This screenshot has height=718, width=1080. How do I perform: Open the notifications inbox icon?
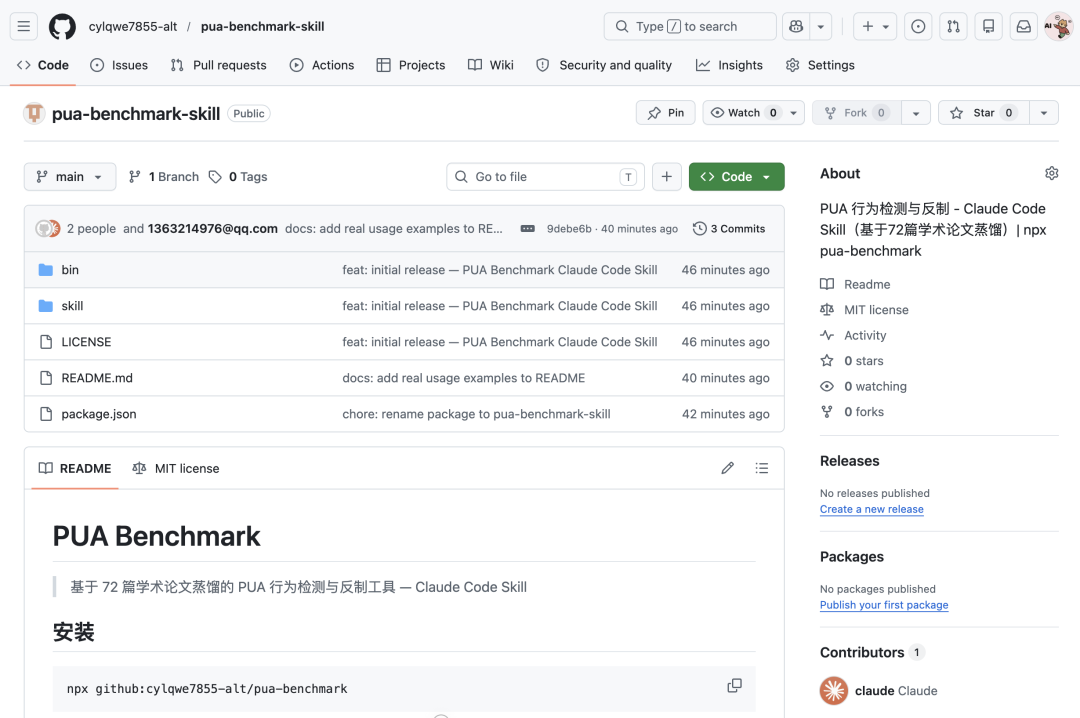click(x=1023, y=27)
